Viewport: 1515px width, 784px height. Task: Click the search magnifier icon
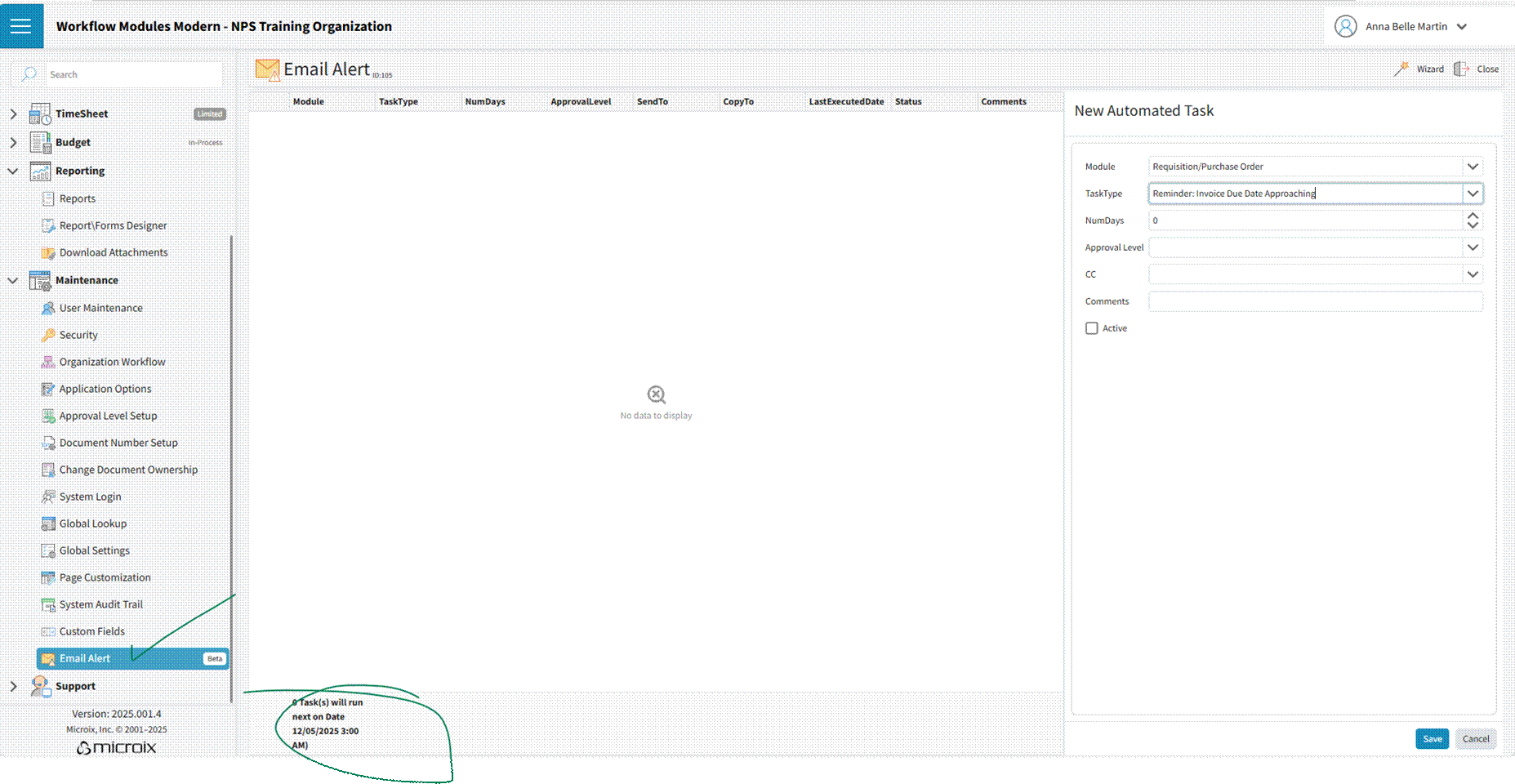tap(29, 74)
